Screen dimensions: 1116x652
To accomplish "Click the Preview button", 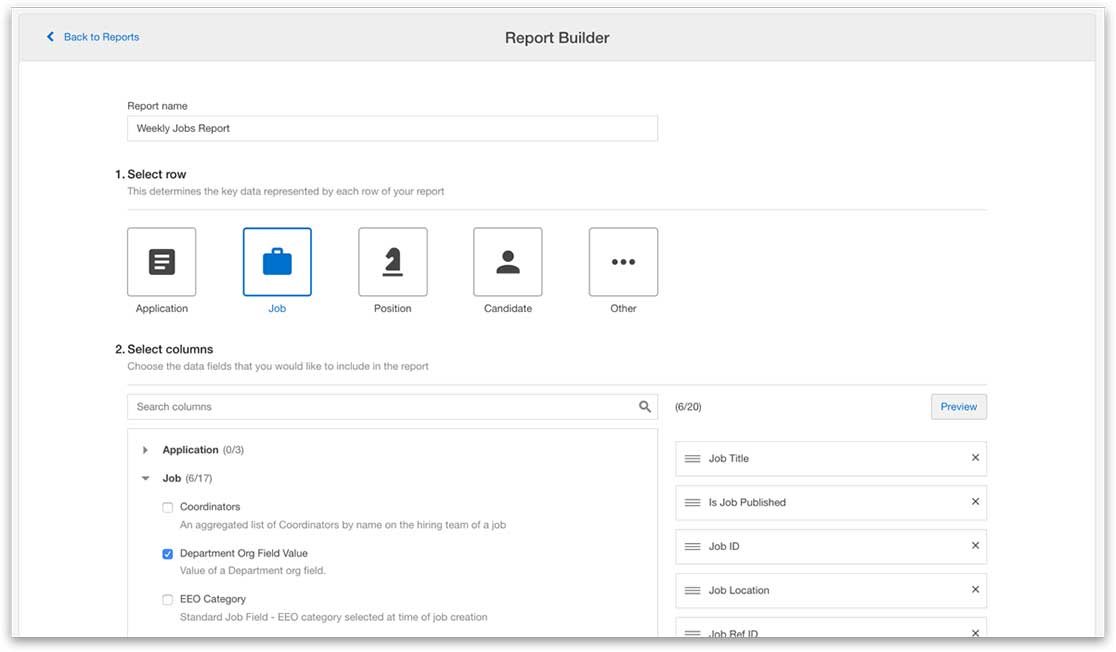I will coord(958,407).
